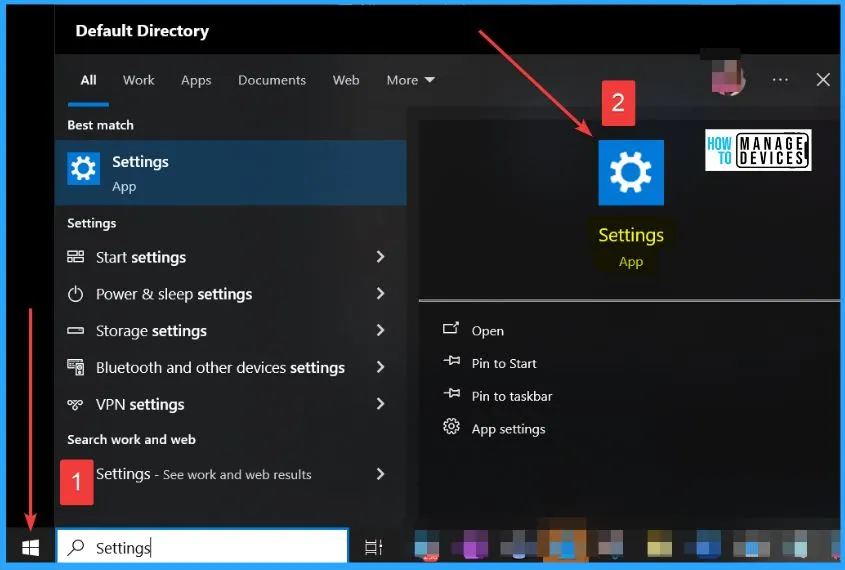
Task: Expand the More dropdown
Action: tap(411, 80)
